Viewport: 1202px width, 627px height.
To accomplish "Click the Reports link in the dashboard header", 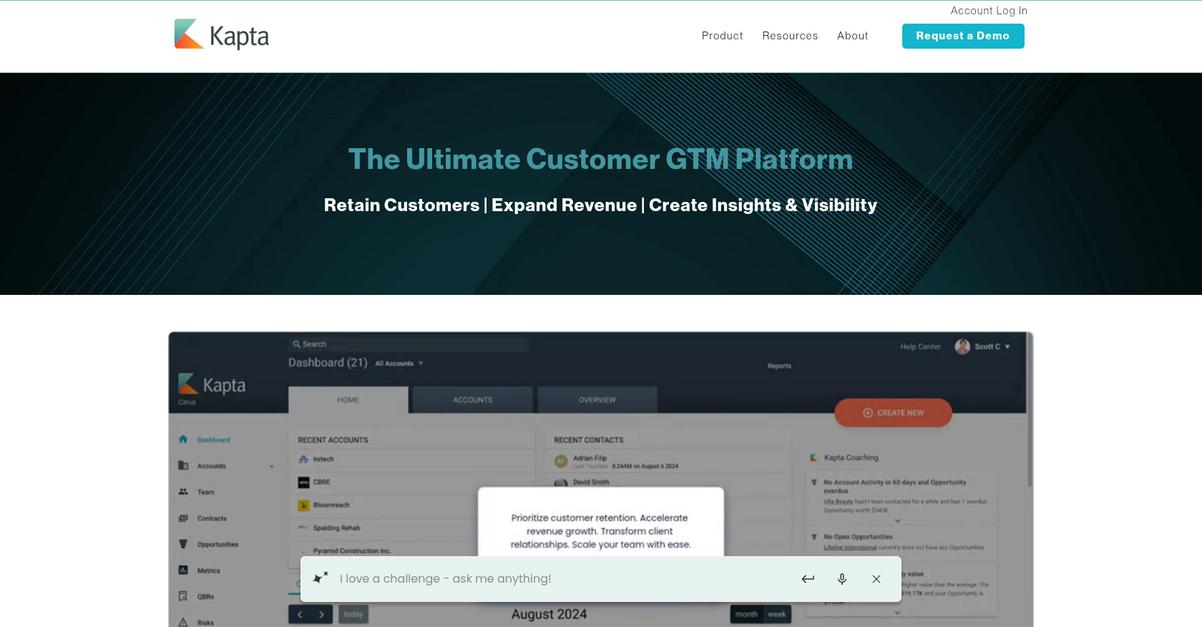I will click(779, 366).
